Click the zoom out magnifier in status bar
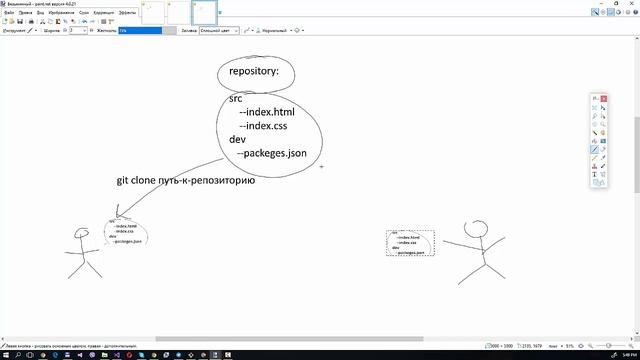640x360 pixels. click(591, 346)
